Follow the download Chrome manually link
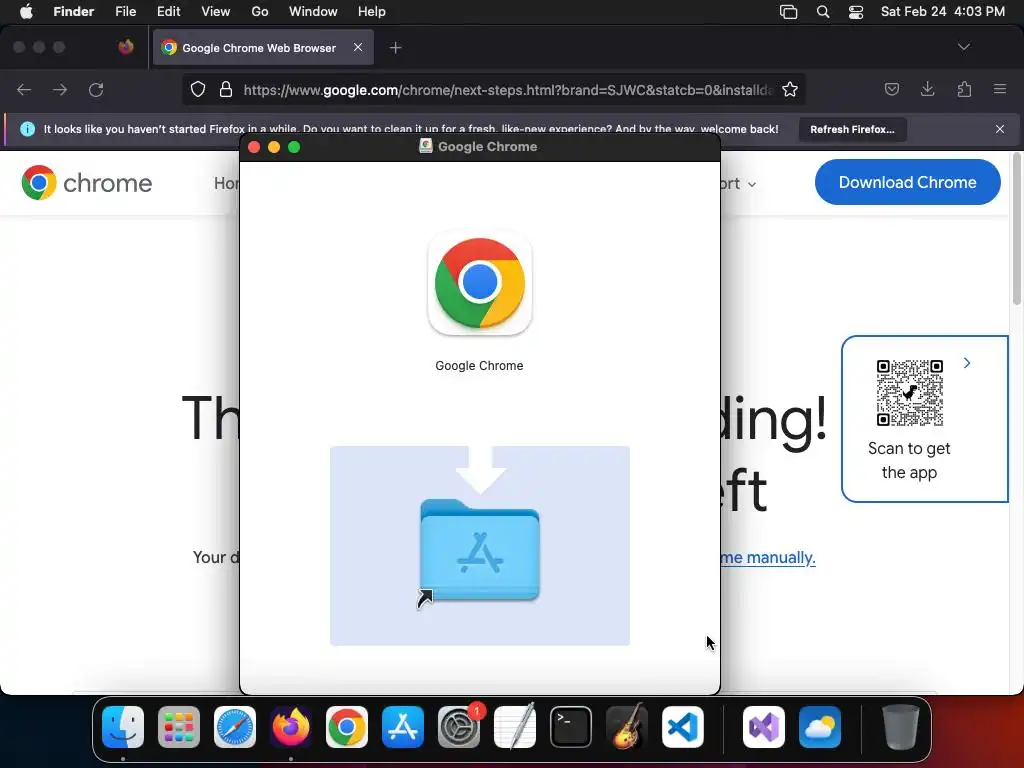 tap(769, 557)
